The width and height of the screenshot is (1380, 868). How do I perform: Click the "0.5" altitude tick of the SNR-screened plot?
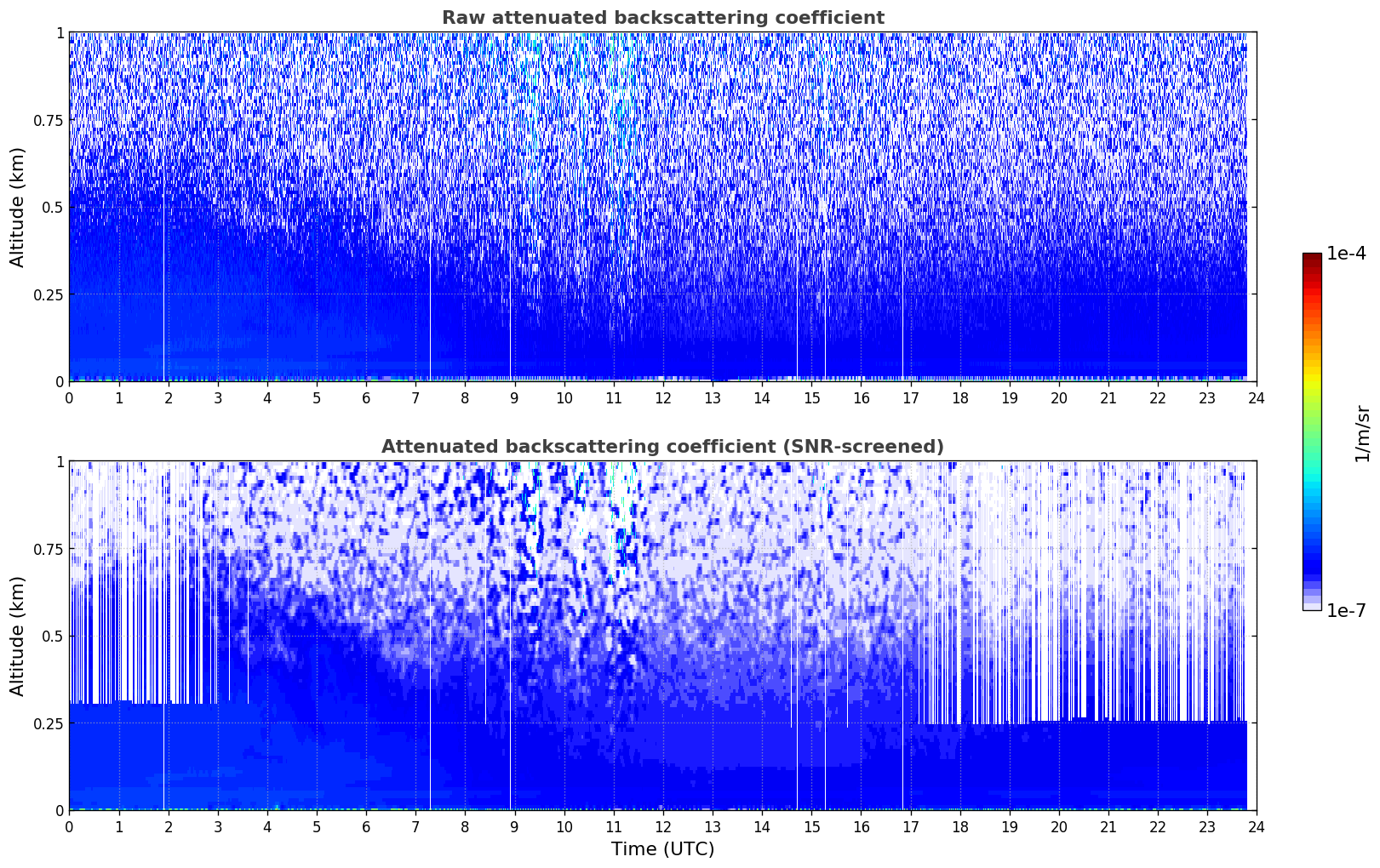pos(53,636)
